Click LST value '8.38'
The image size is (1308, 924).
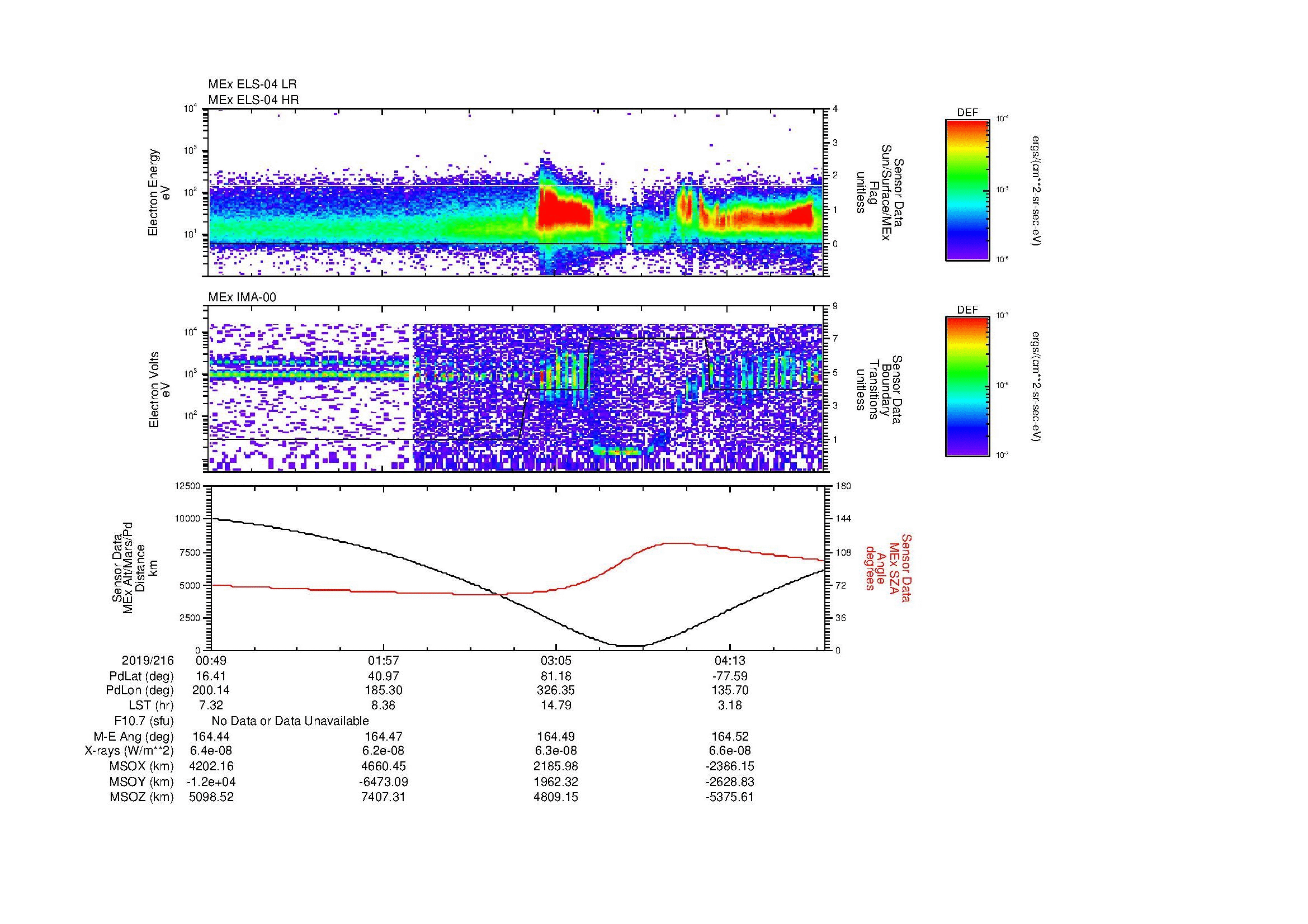[384, 706]
